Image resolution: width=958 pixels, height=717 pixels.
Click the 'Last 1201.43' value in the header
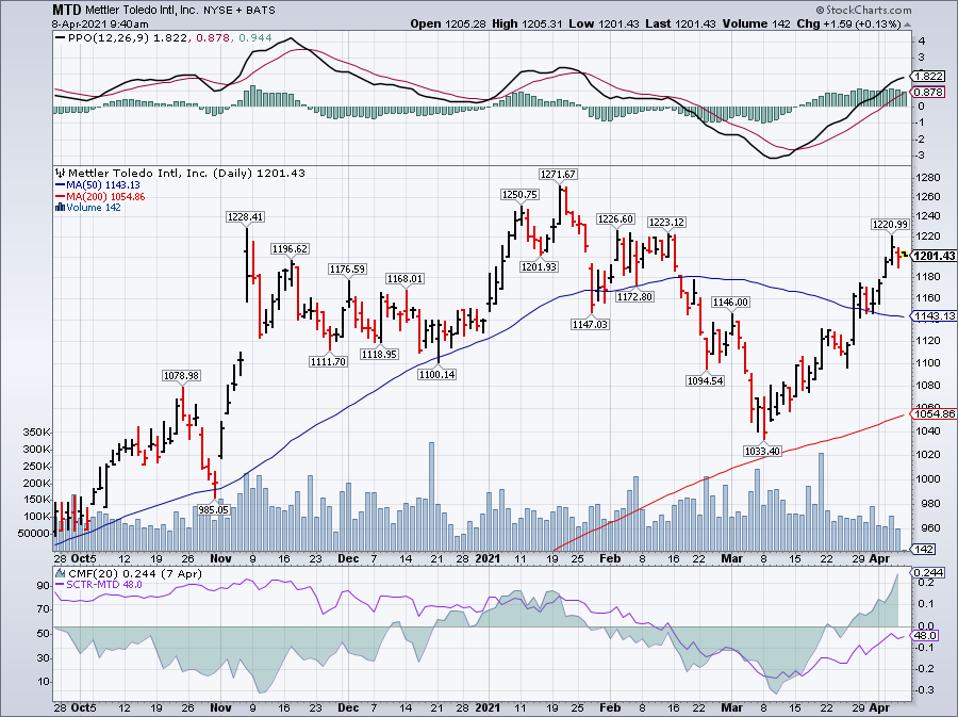(680, 24)
